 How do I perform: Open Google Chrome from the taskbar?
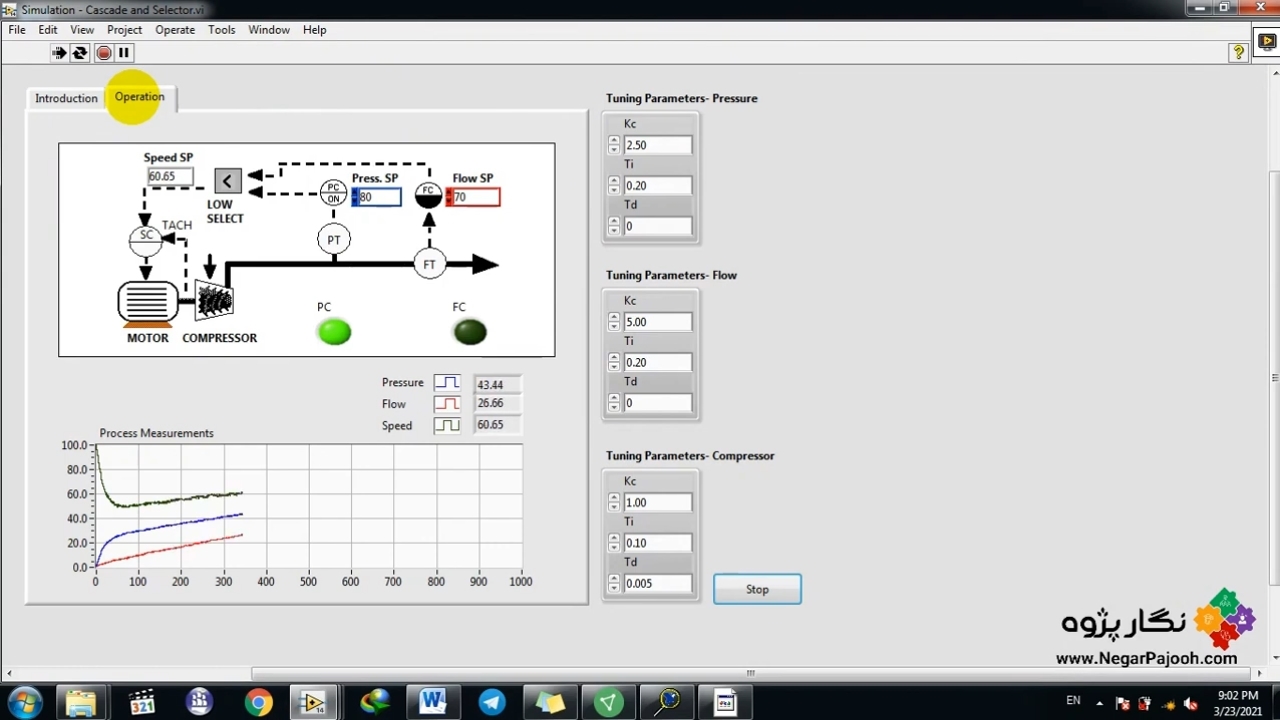pyautogui.click(x=258, y=703)
